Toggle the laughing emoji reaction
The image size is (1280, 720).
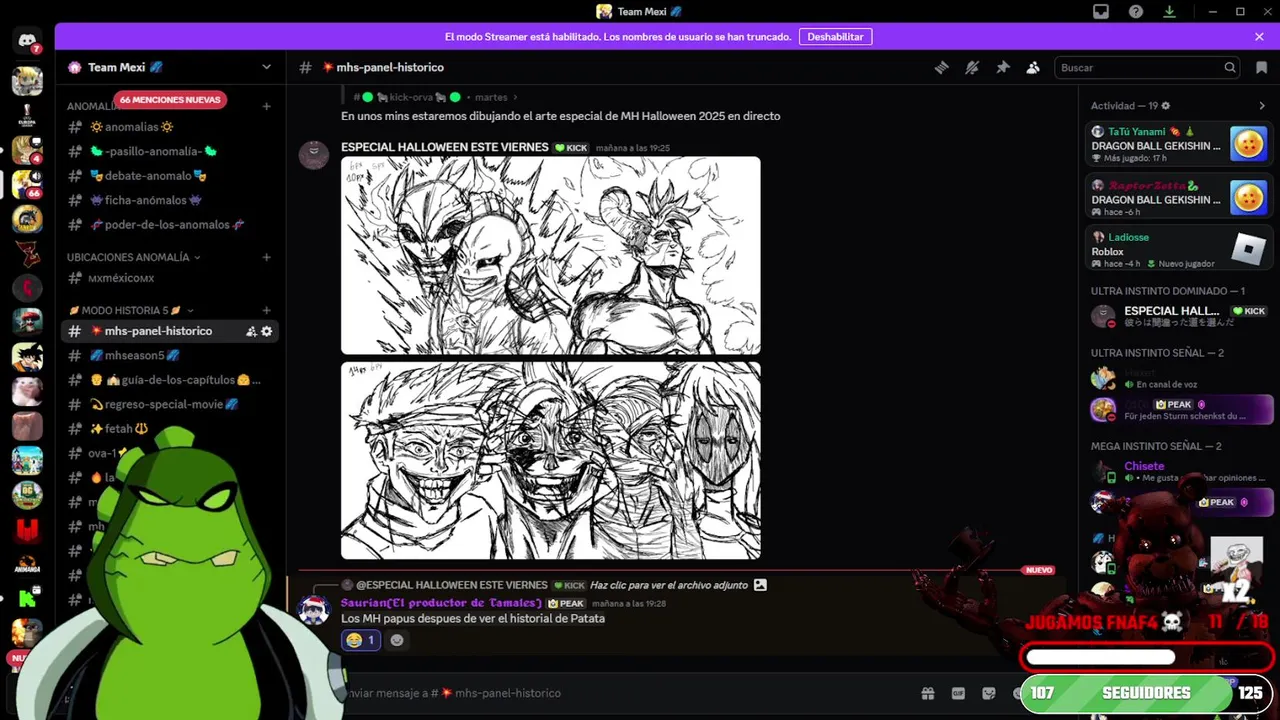361,640
